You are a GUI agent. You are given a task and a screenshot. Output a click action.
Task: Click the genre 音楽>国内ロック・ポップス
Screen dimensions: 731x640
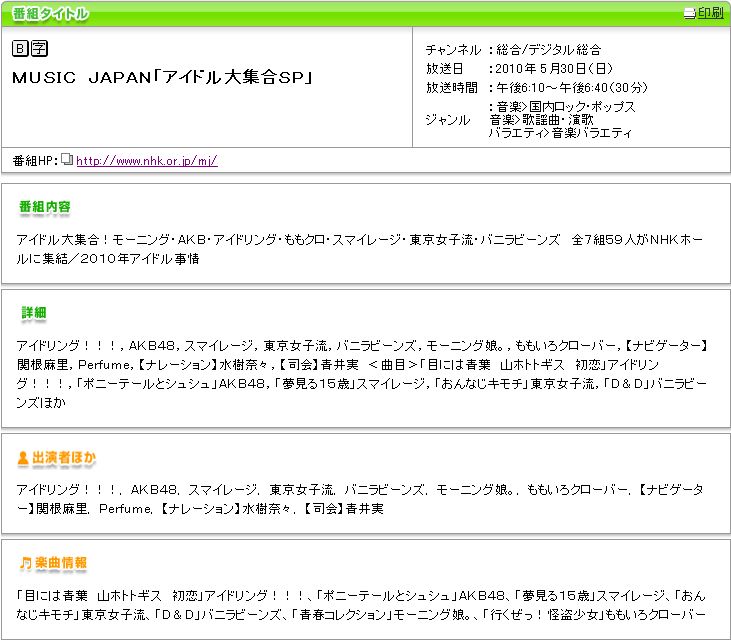click(565, 107)
